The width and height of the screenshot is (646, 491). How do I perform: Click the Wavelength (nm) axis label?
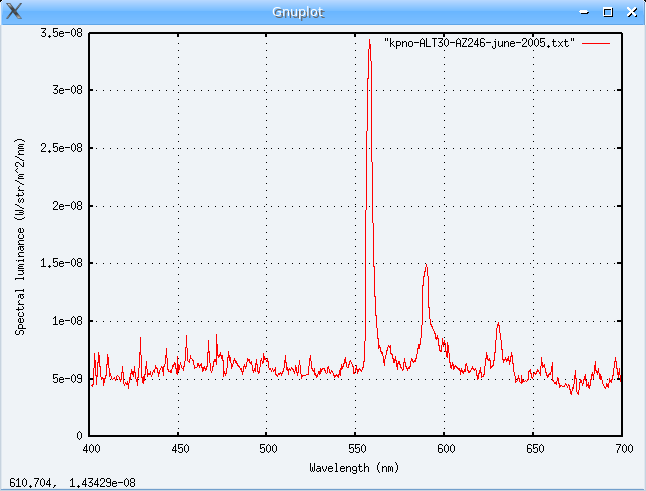[355, 467]
